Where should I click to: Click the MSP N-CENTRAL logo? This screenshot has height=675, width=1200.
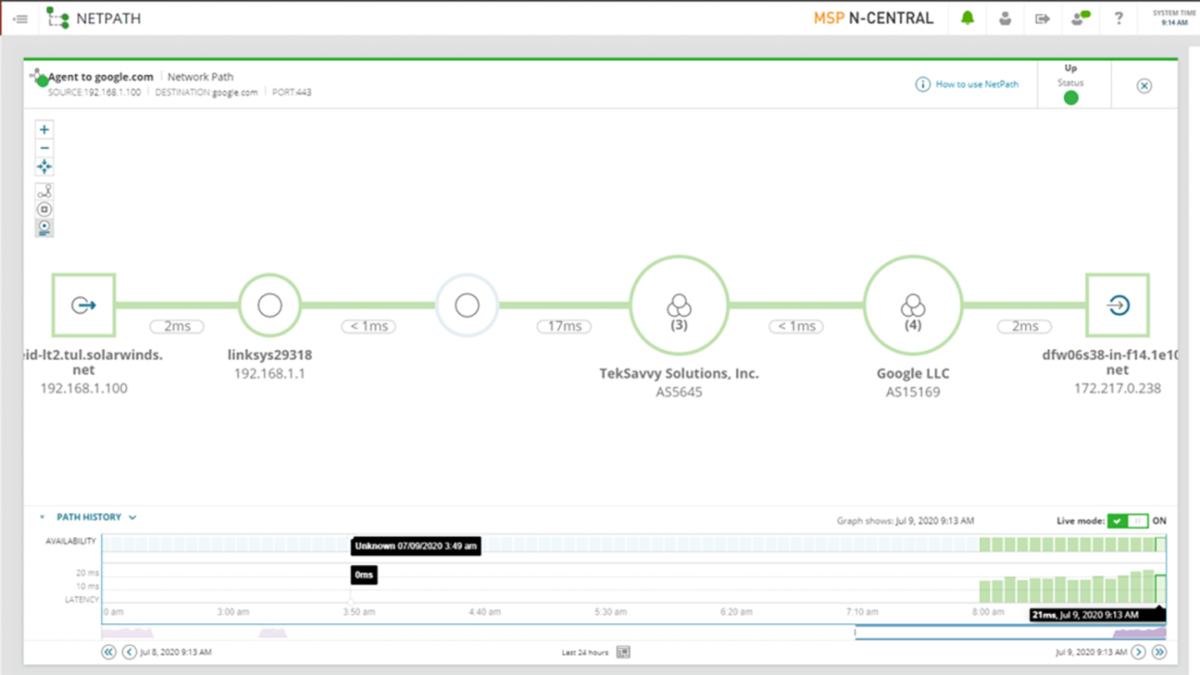coord(874,18)
